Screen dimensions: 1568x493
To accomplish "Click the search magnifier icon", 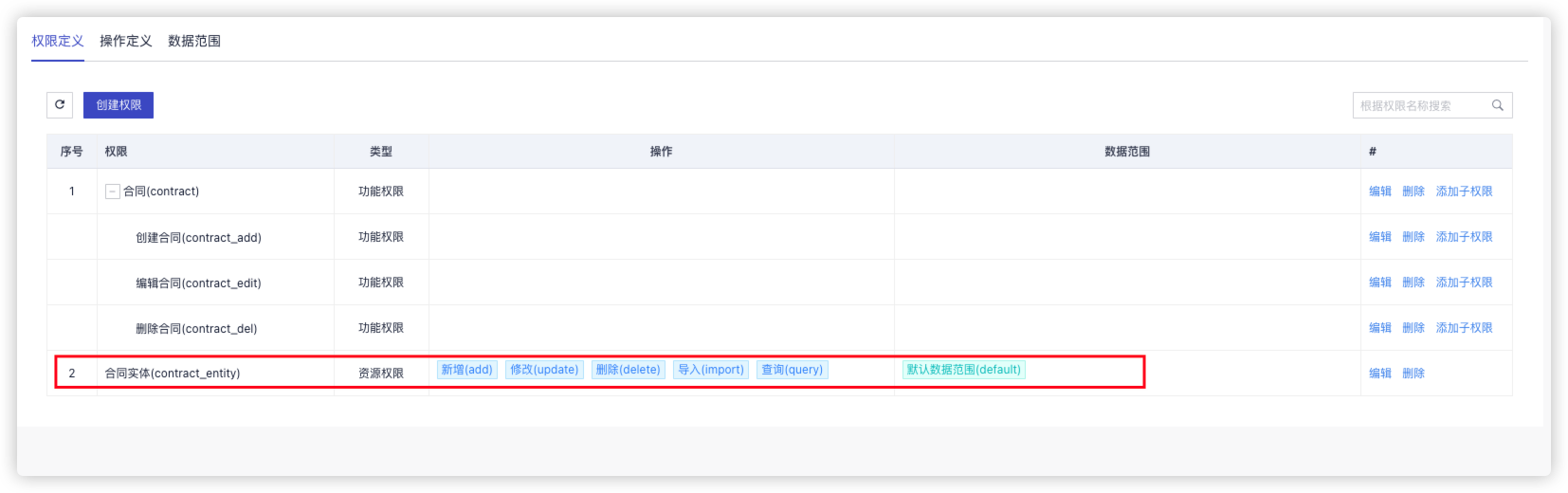I will 1498,105.
